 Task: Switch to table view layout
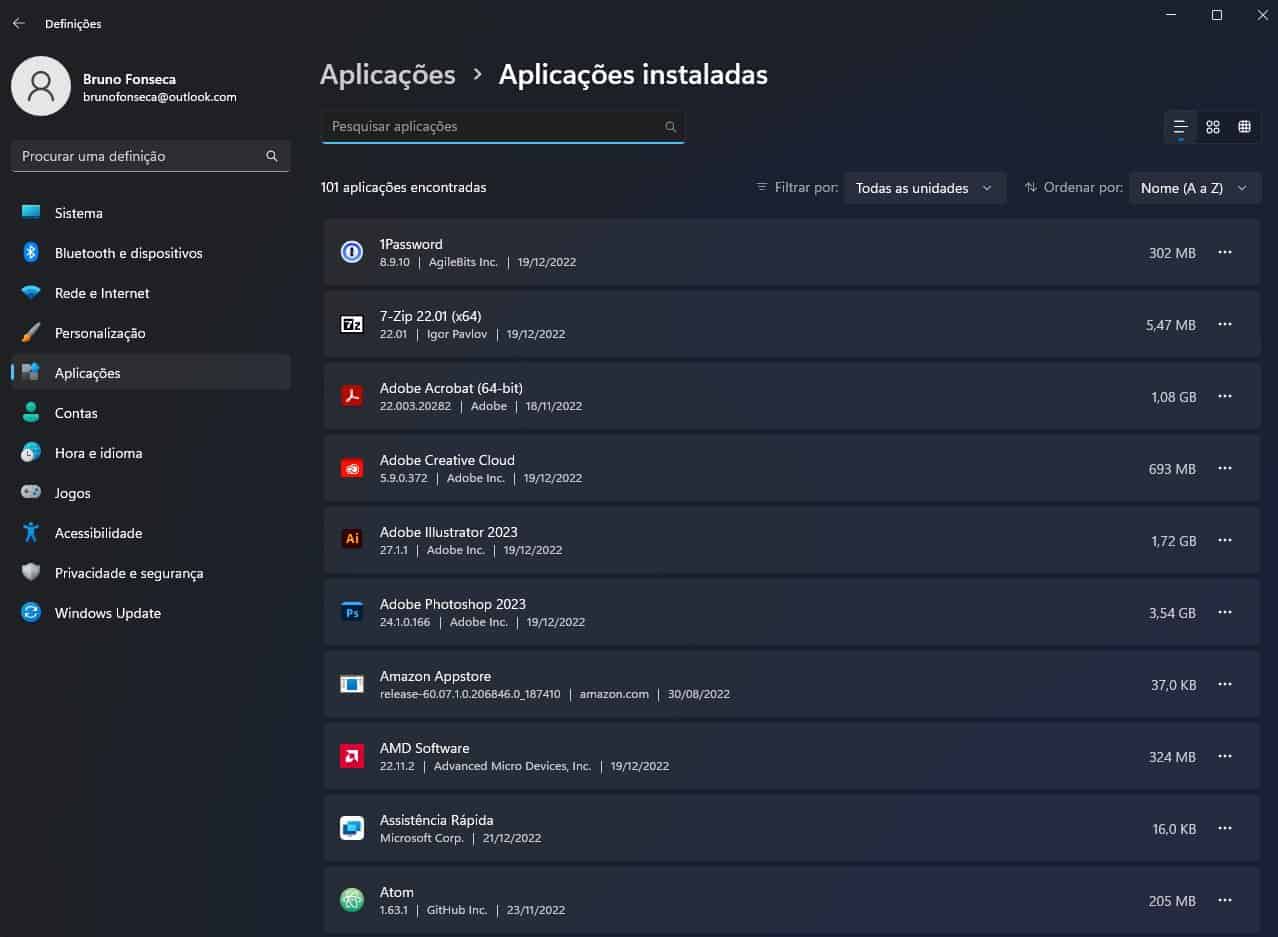coord(1244,127)
